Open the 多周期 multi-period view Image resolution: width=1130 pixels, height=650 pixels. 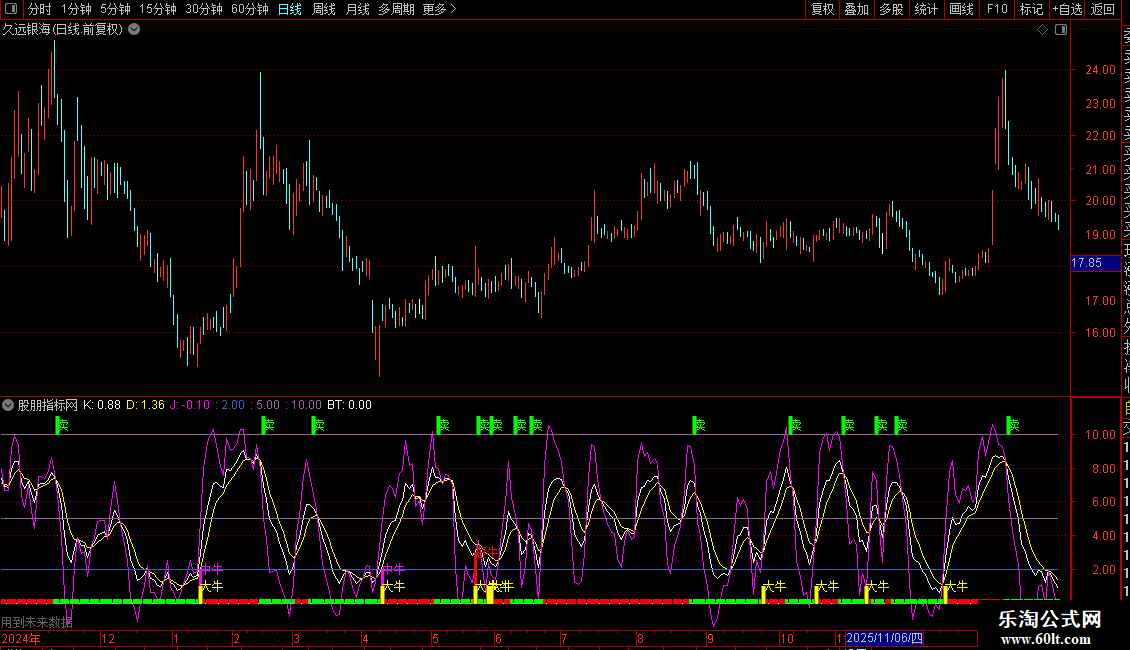pos(396,9)
